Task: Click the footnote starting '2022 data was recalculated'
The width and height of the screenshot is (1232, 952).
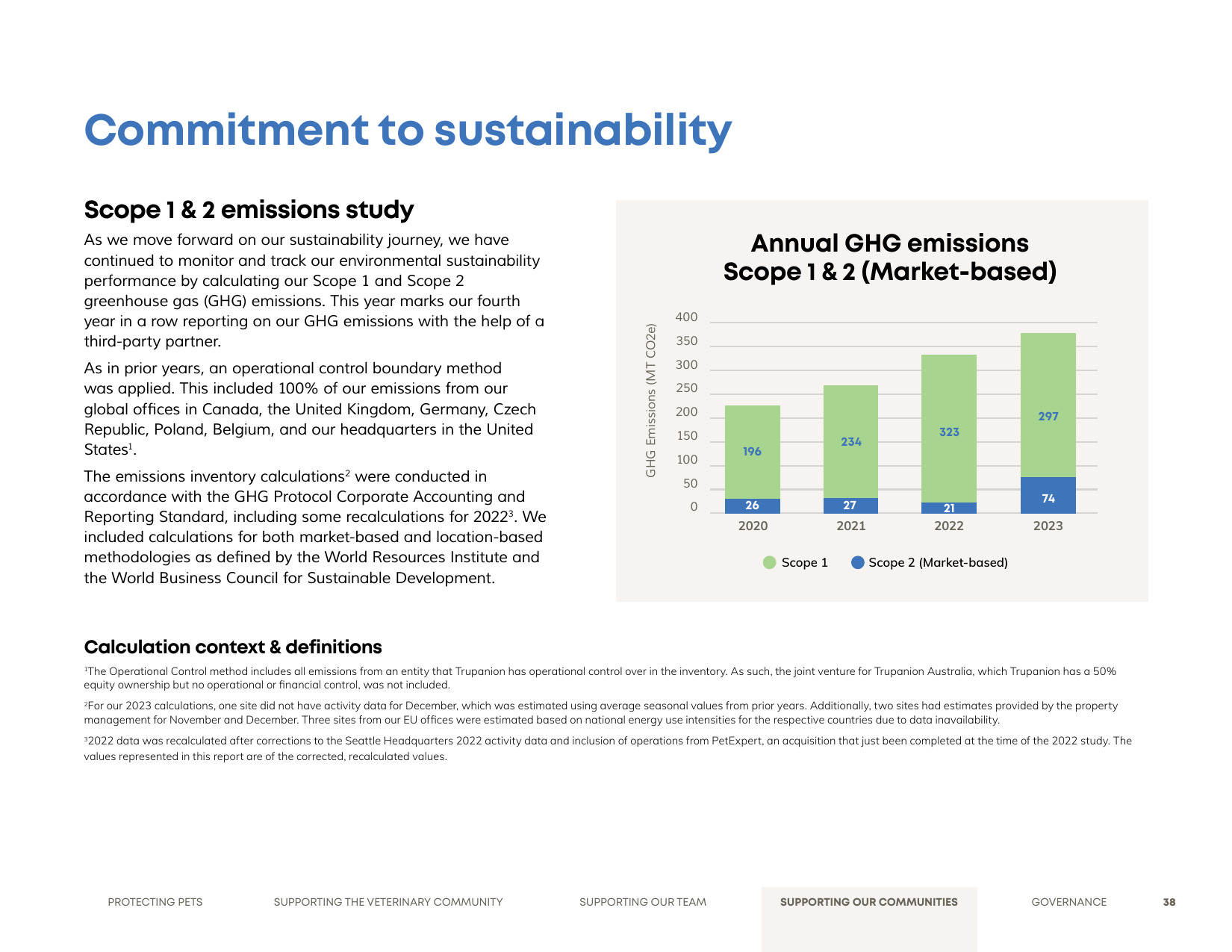Action: (608, 749)
